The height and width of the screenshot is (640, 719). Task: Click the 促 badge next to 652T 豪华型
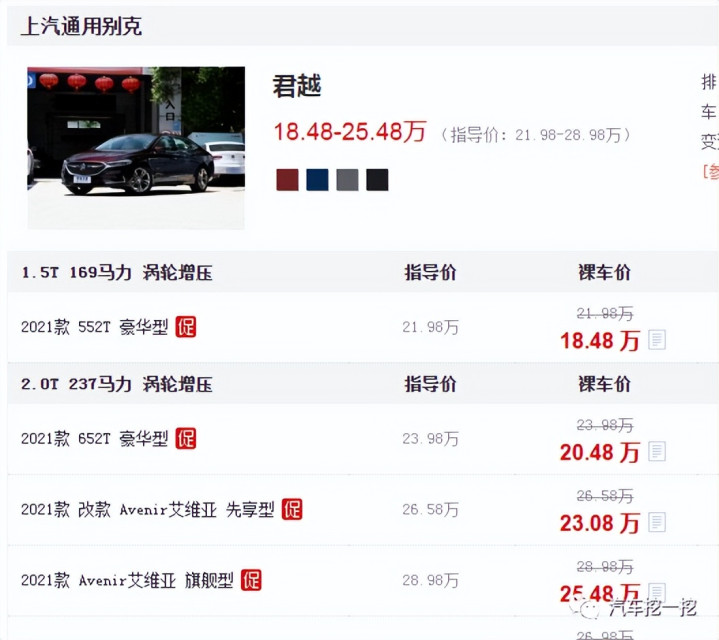[x=186, y=439]
